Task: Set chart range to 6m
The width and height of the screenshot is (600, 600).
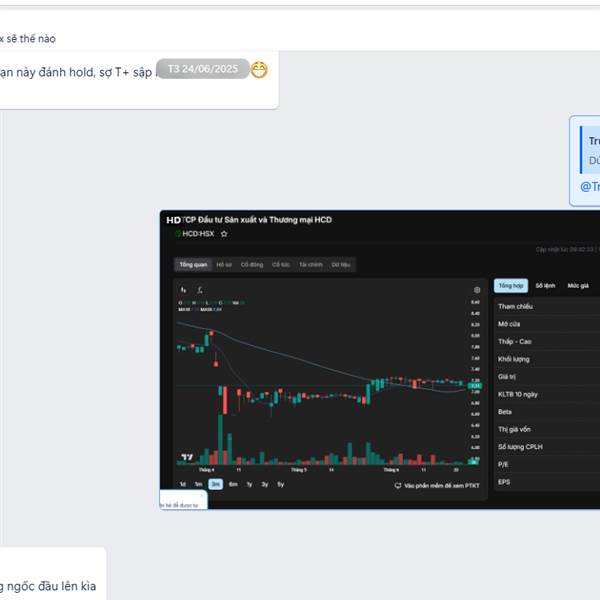Action: coord(233,484)
